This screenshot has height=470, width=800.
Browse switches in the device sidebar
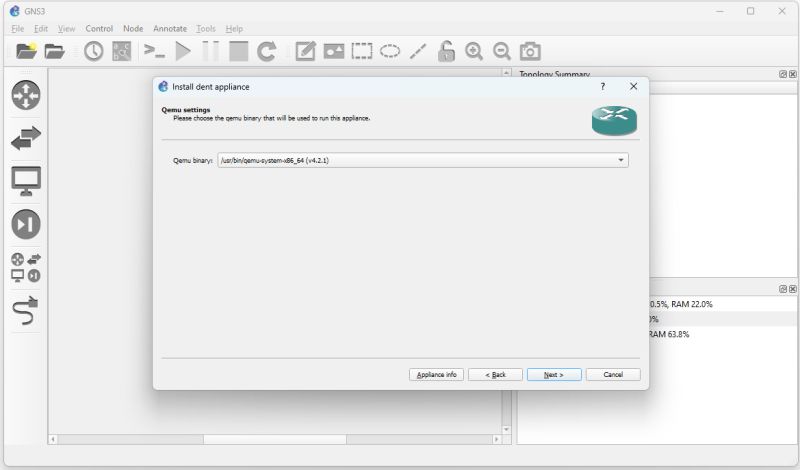26,138
